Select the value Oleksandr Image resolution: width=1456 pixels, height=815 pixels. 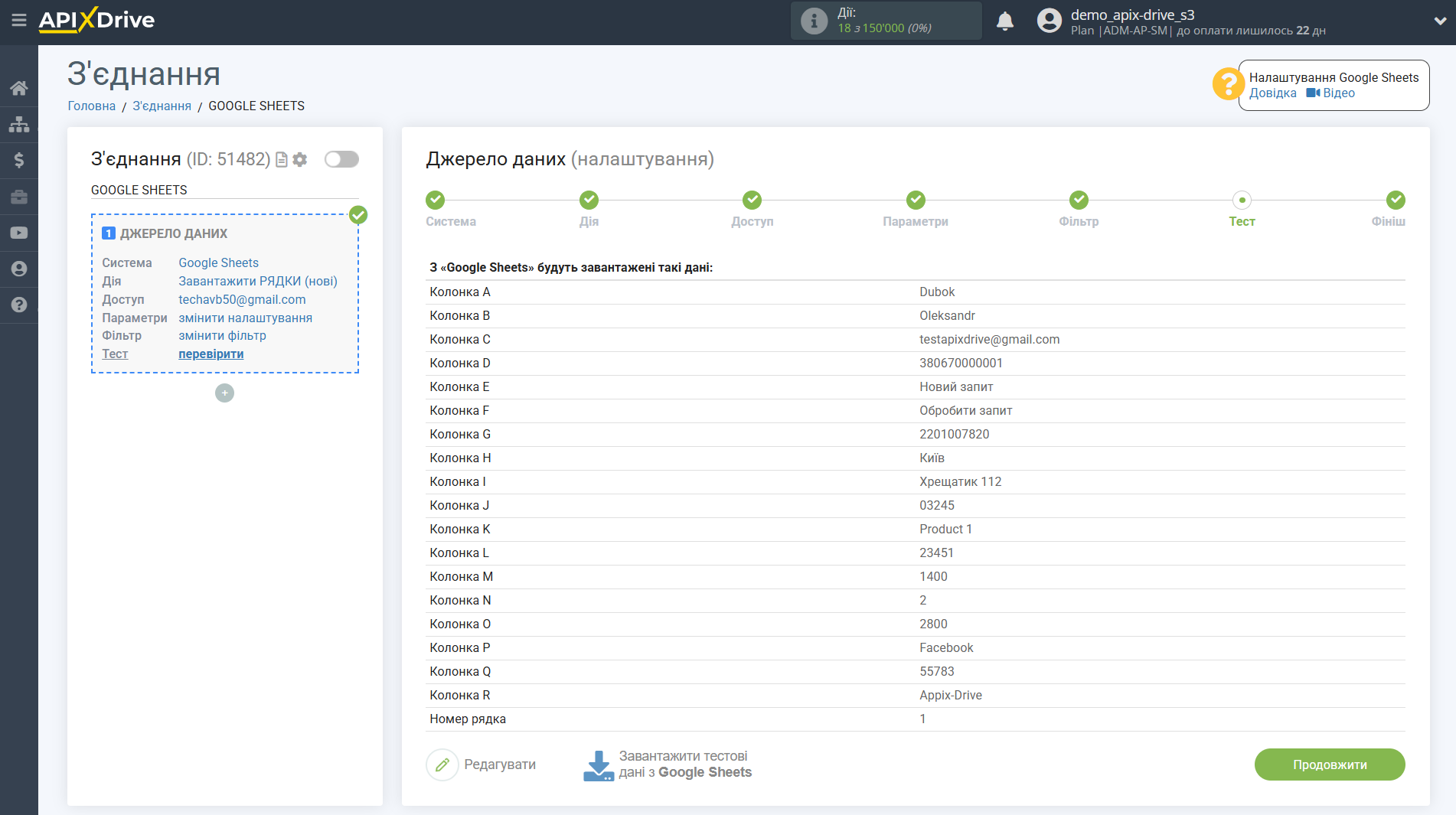pos(947,315)
